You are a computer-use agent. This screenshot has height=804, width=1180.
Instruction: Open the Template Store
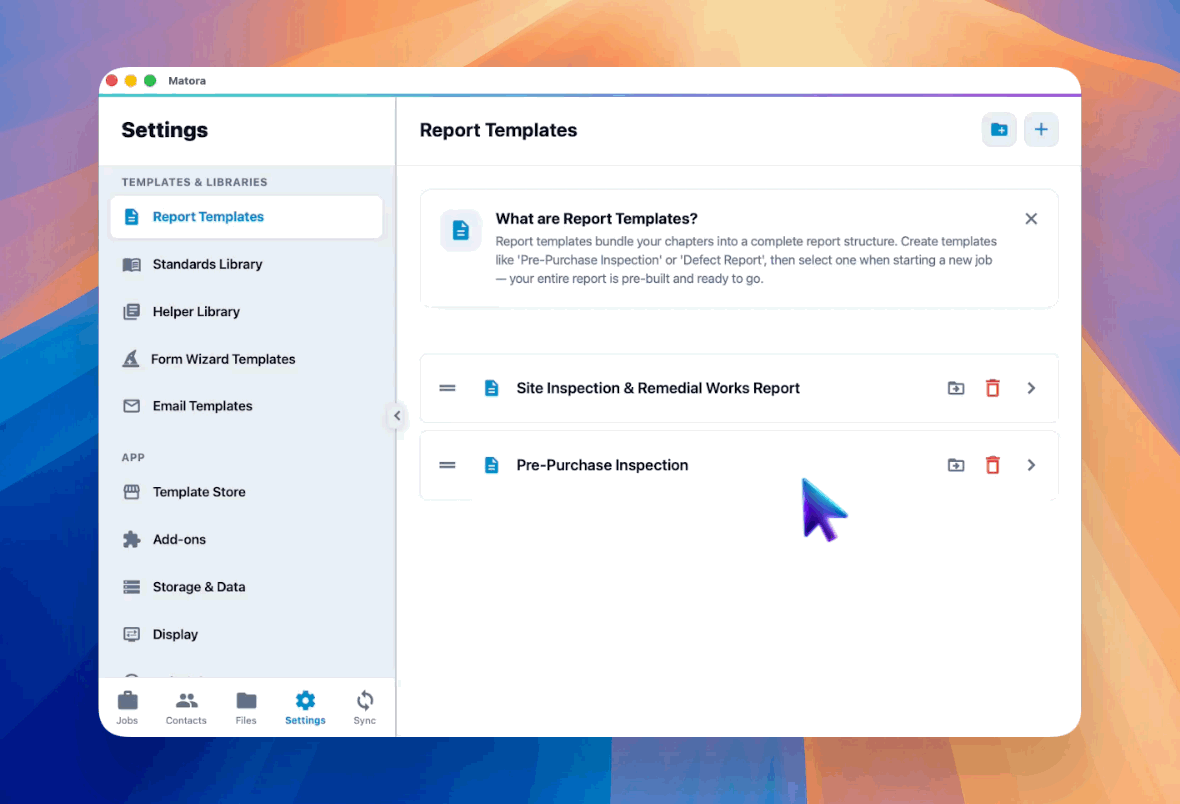point(246,492)
